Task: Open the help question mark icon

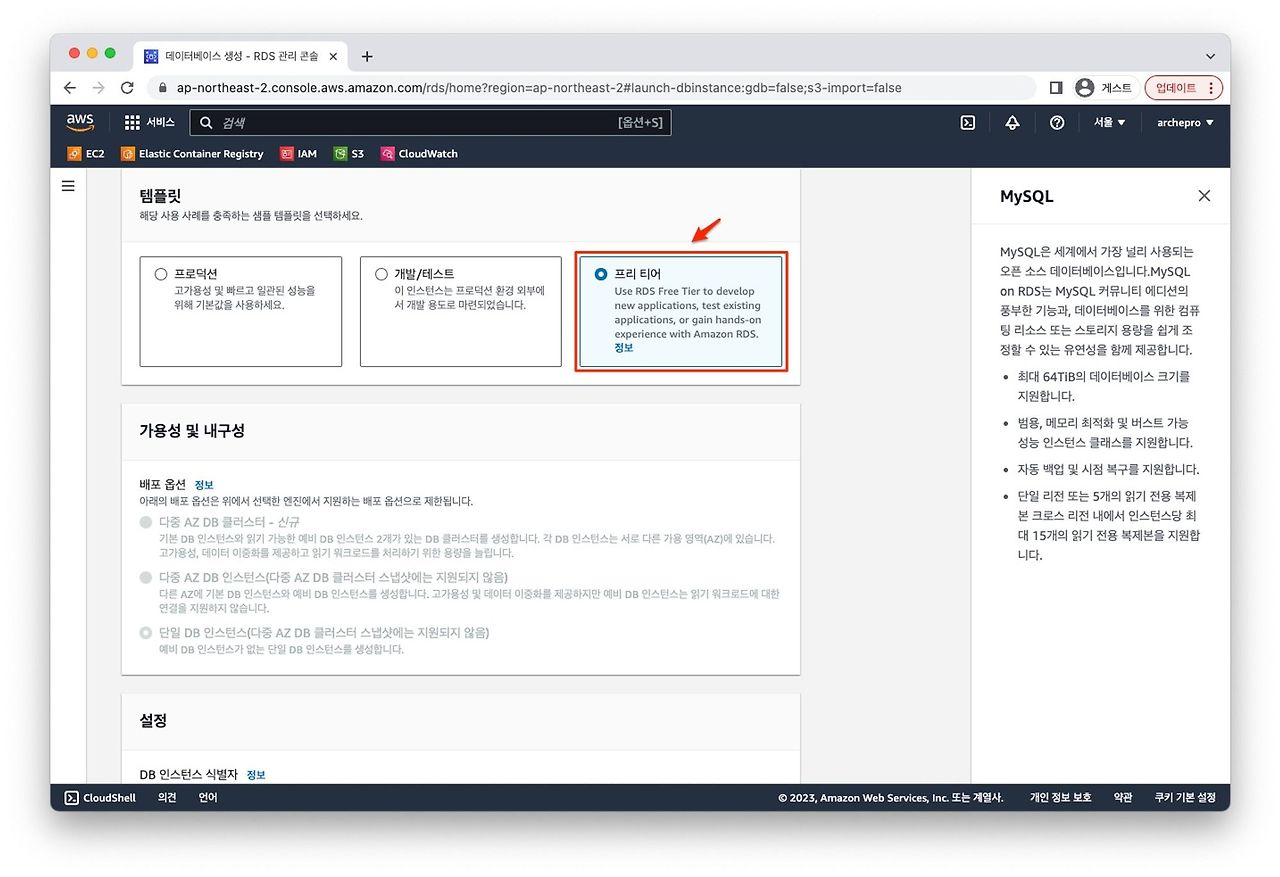Action: 1057,122
